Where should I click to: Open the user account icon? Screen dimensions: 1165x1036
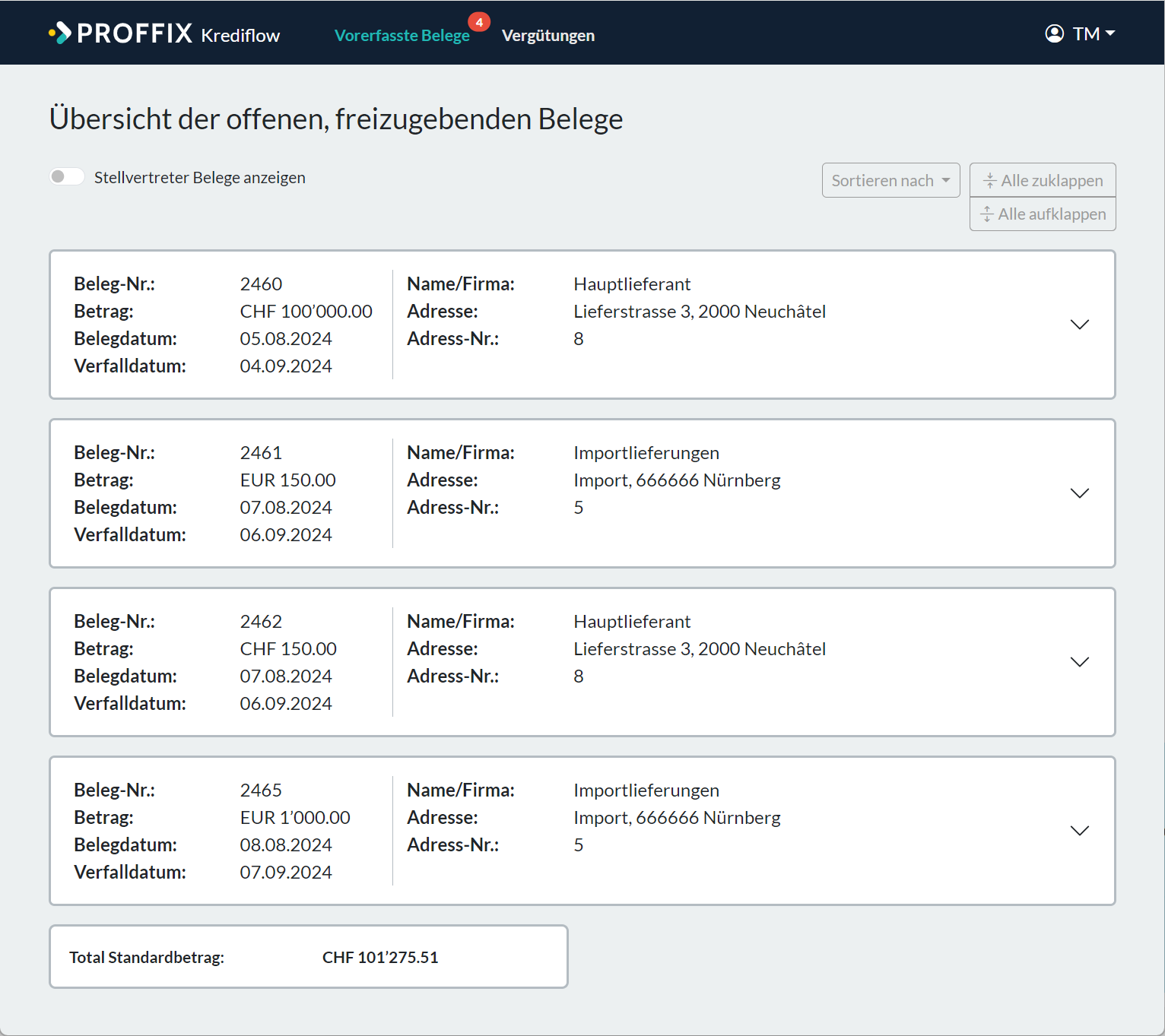[1054, 33]
